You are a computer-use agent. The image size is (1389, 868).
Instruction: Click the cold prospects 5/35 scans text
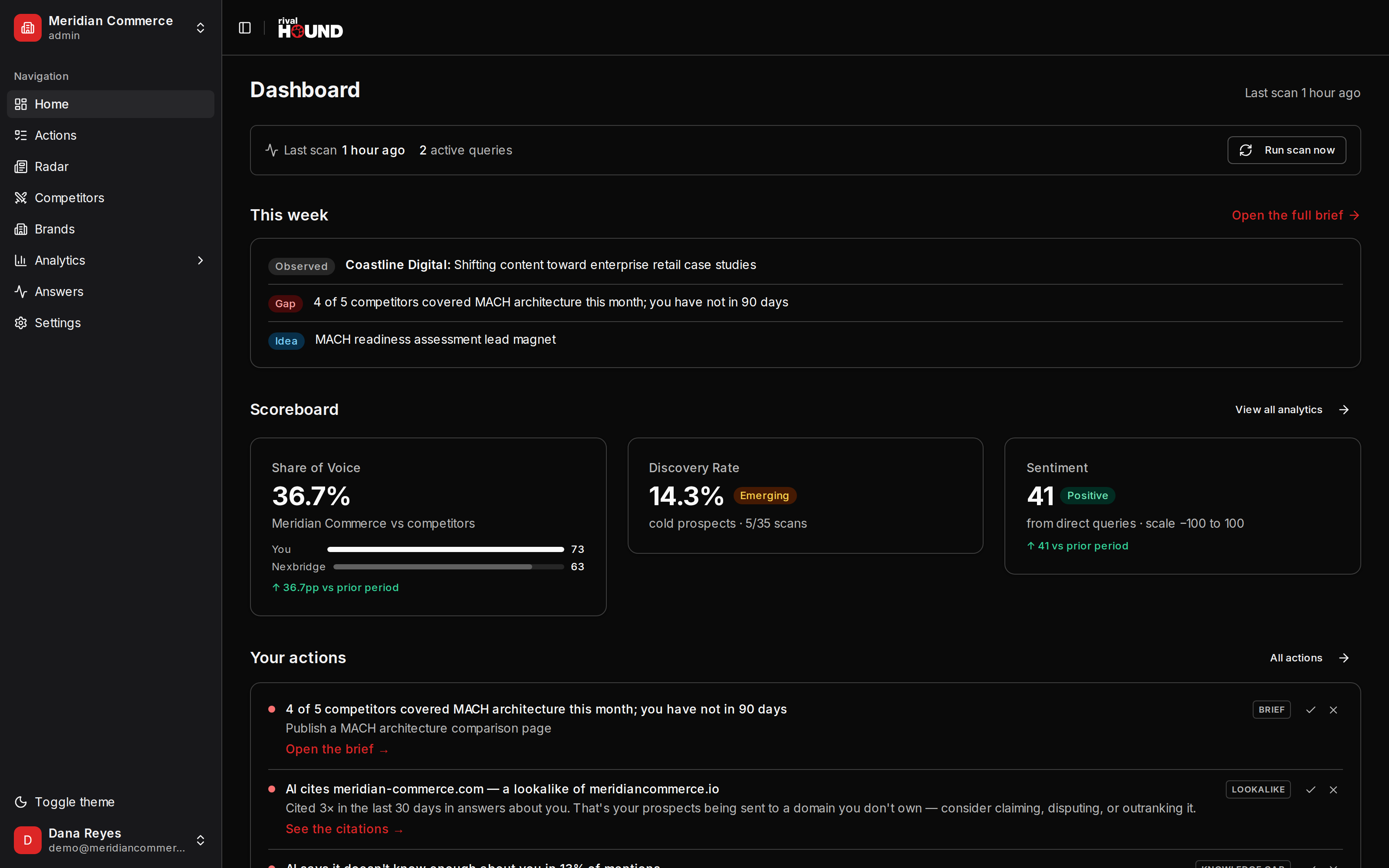(x=728, y=523)
